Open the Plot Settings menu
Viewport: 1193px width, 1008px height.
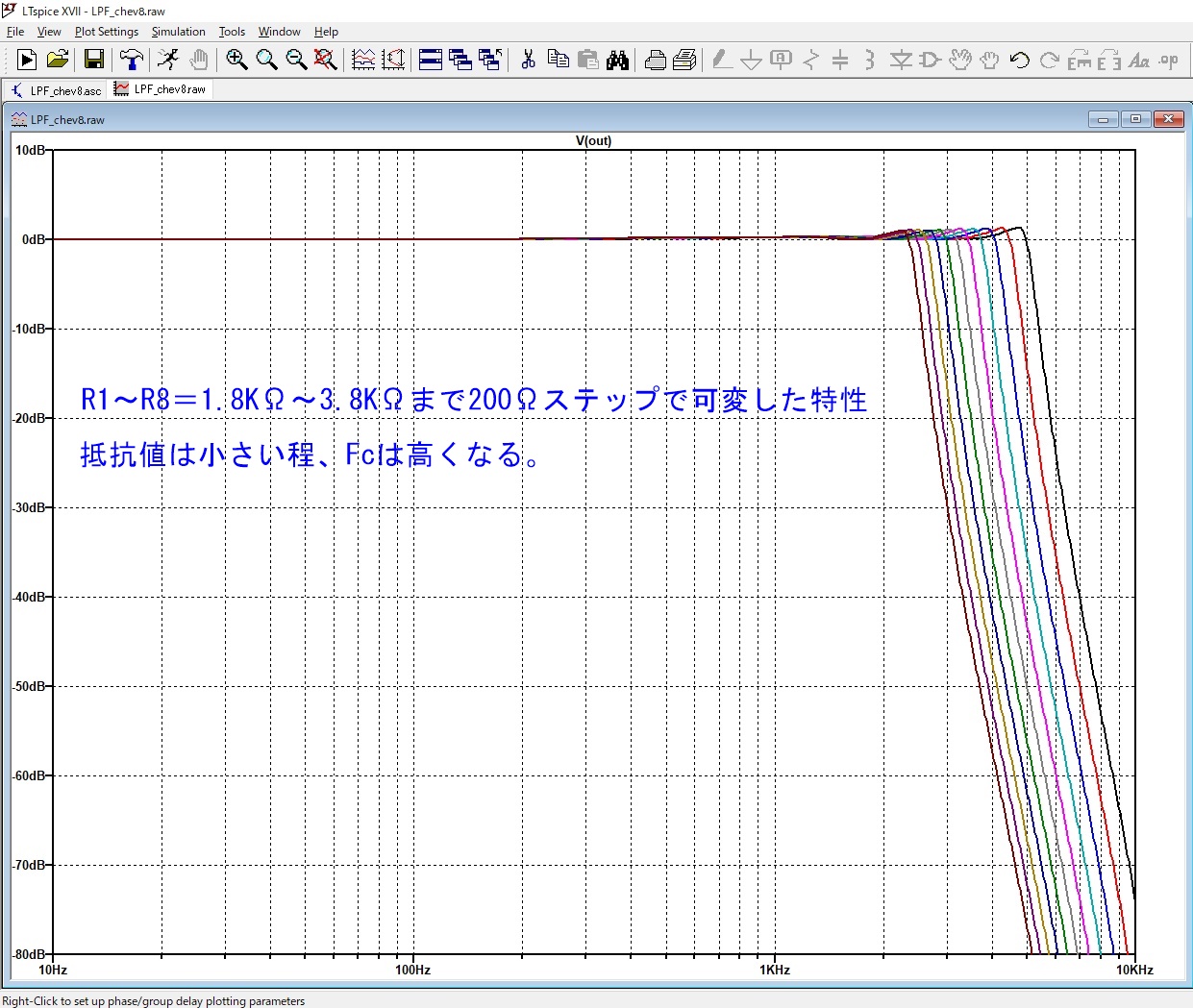107,32
